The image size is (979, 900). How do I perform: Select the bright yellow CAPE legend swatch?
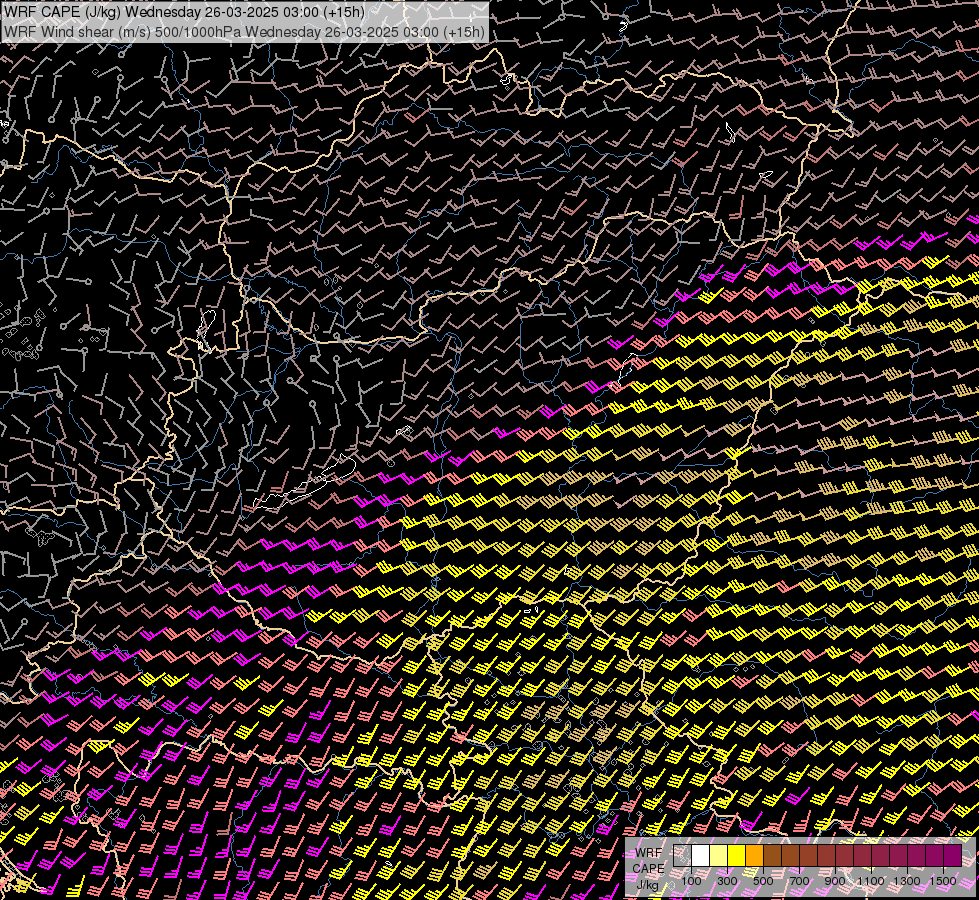tap(737, 855)
